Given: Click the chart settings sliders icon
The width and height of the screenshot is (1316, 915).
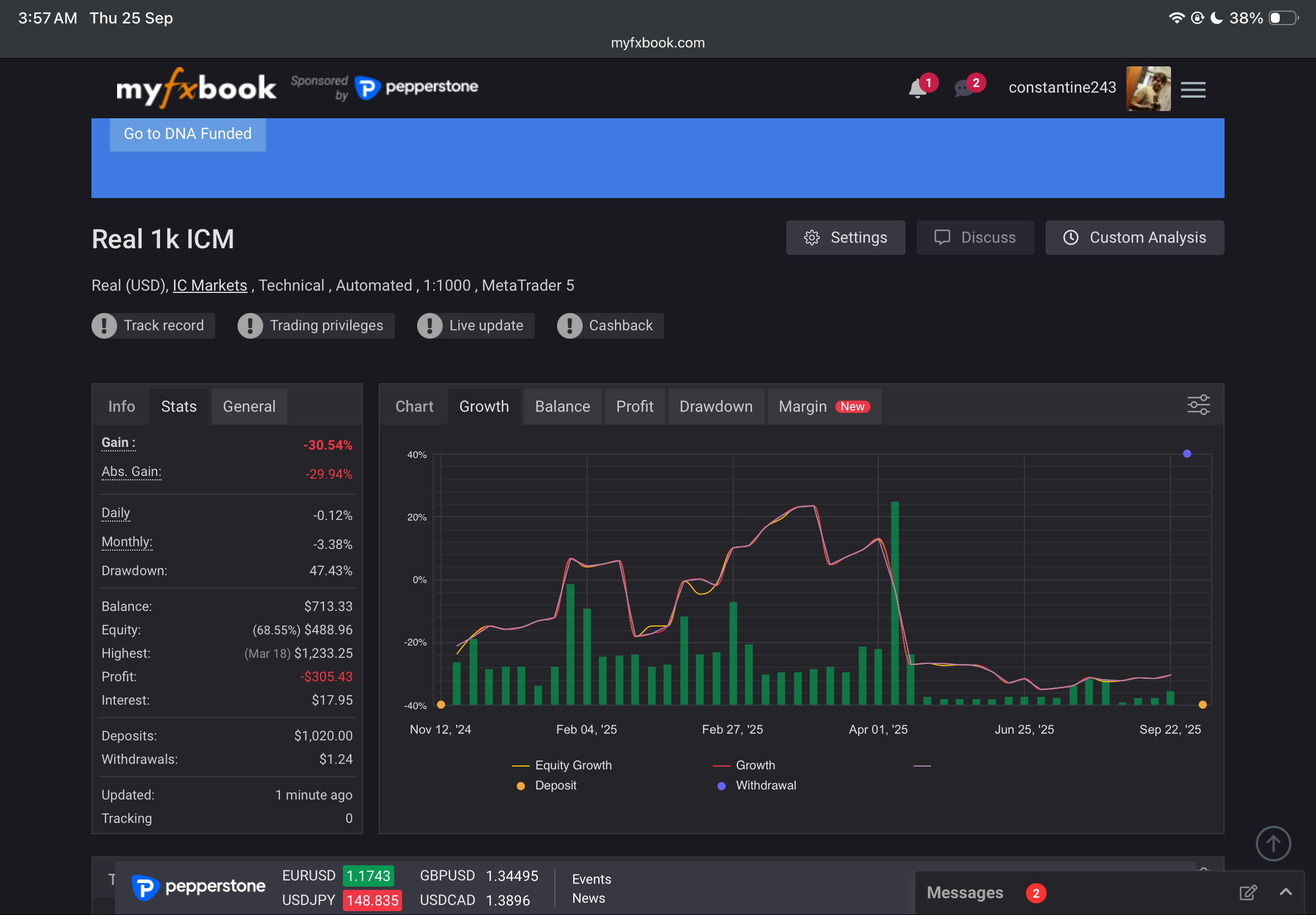Looking at the screenshot, I should [x=1198, y=404].
